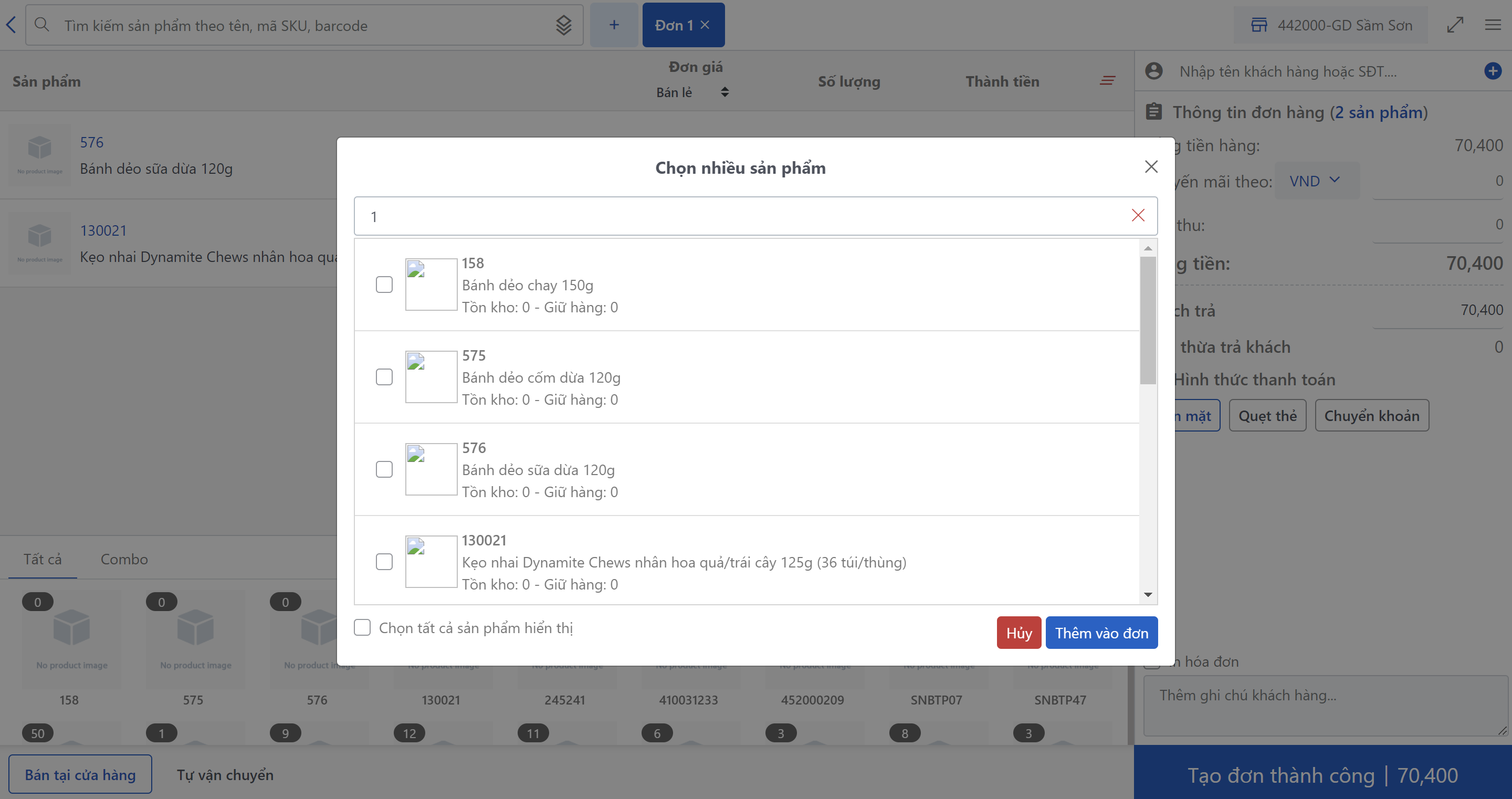Open the VND discount type dropdown
The image size is (1512, 799).
tap(1315, 181)
